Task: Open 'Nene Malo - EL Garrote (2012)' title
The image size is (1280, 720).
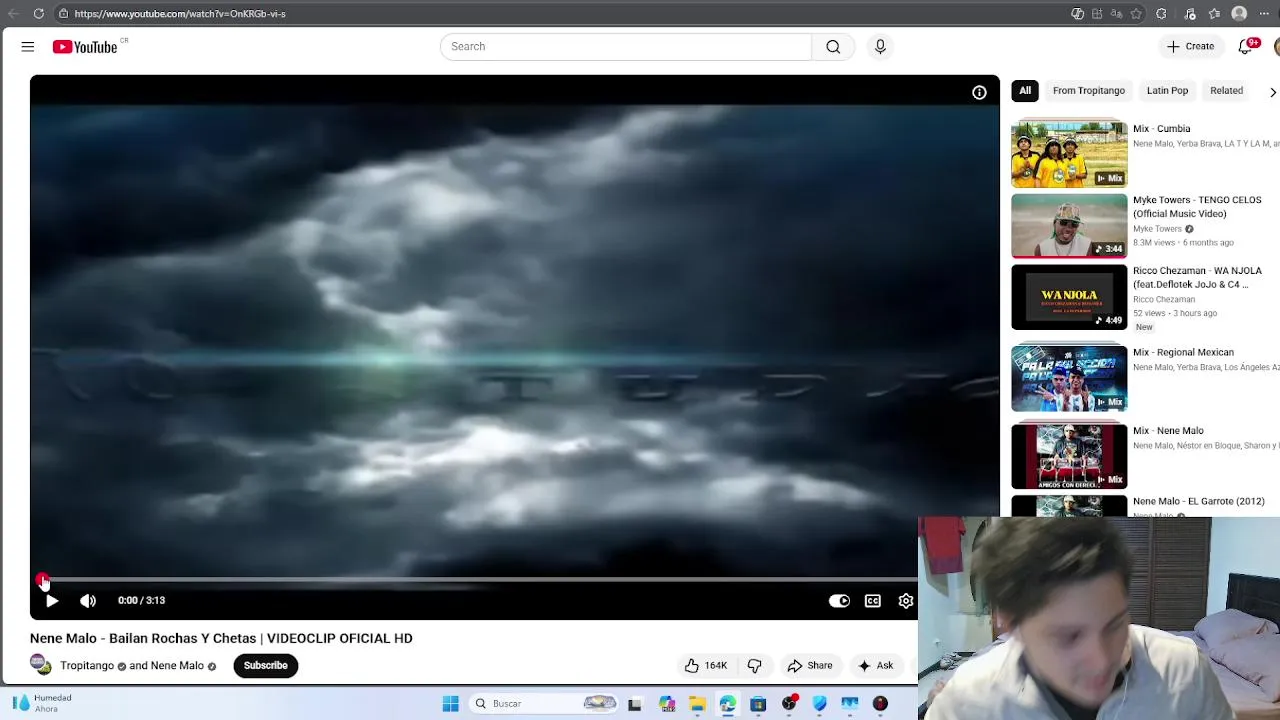Action: pyautogui.click(x=1199, y=501)
